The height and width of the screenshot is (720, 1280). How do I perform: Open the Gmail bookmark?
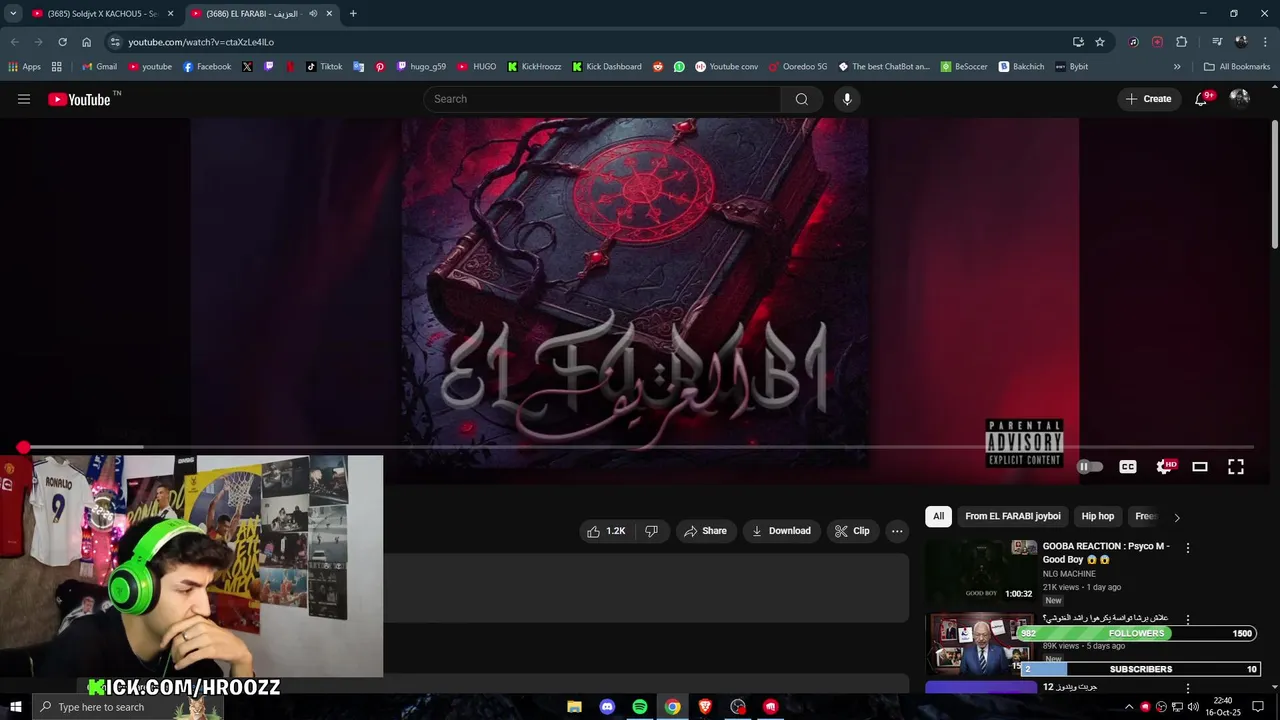tap(99, 67)
